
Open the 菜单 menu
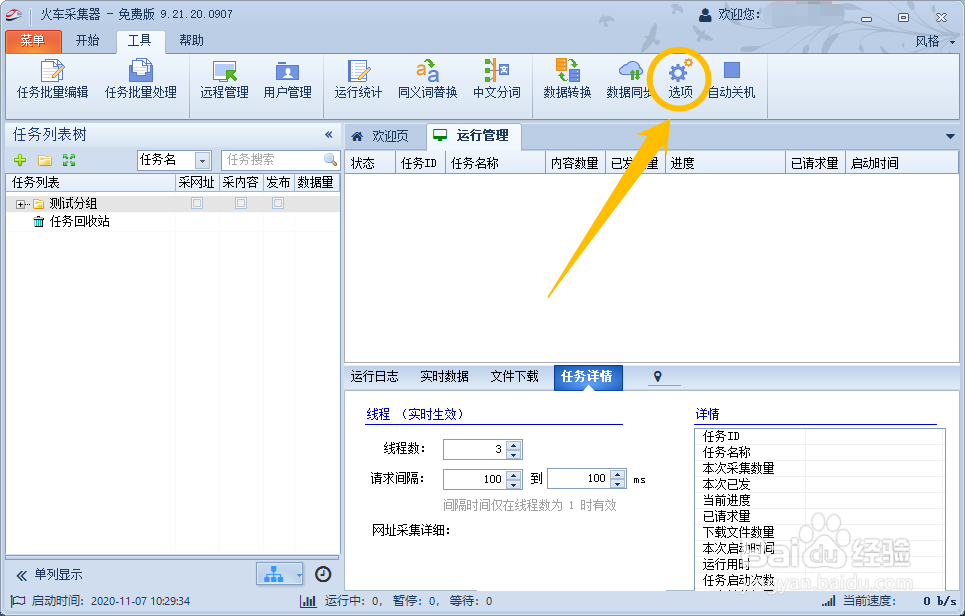pos(33,41)
